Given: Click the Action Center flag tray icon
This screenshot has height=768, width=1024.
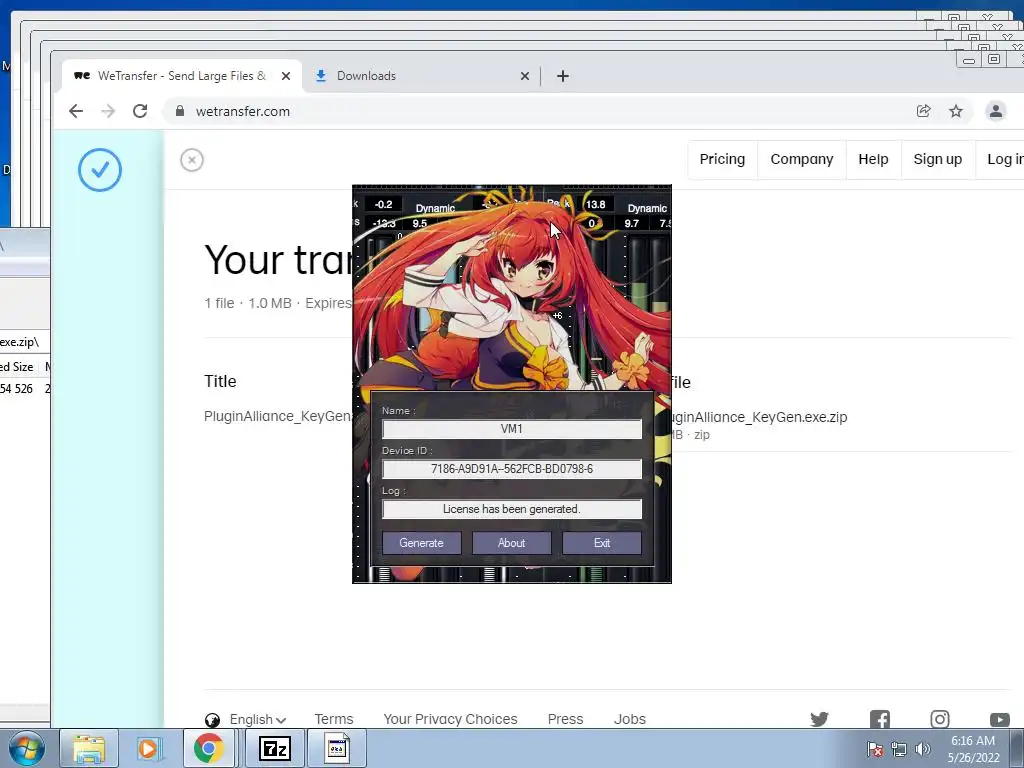Looking at the screenshot, I should point(875,749).
